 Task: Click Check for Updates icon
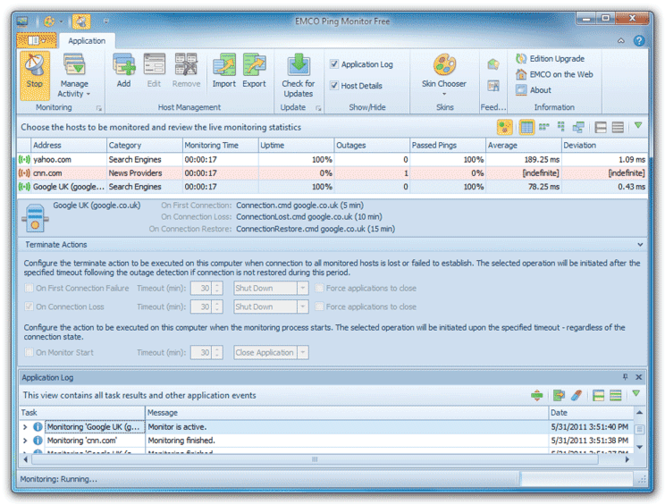[297, 72]
